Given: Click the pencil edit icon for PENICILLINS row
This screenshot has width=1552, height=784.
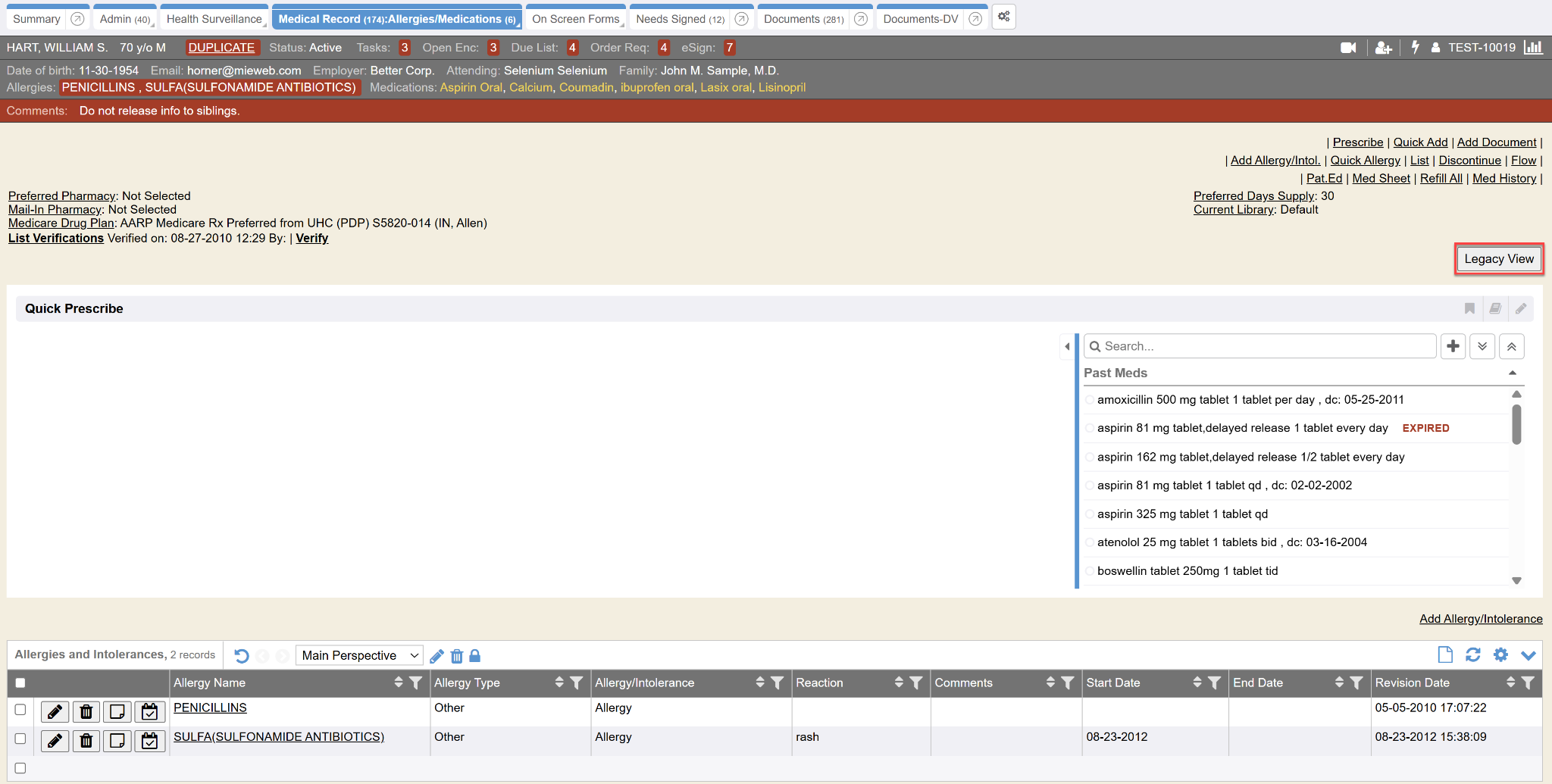Looking at the screenshot, I should pos(55,711).
